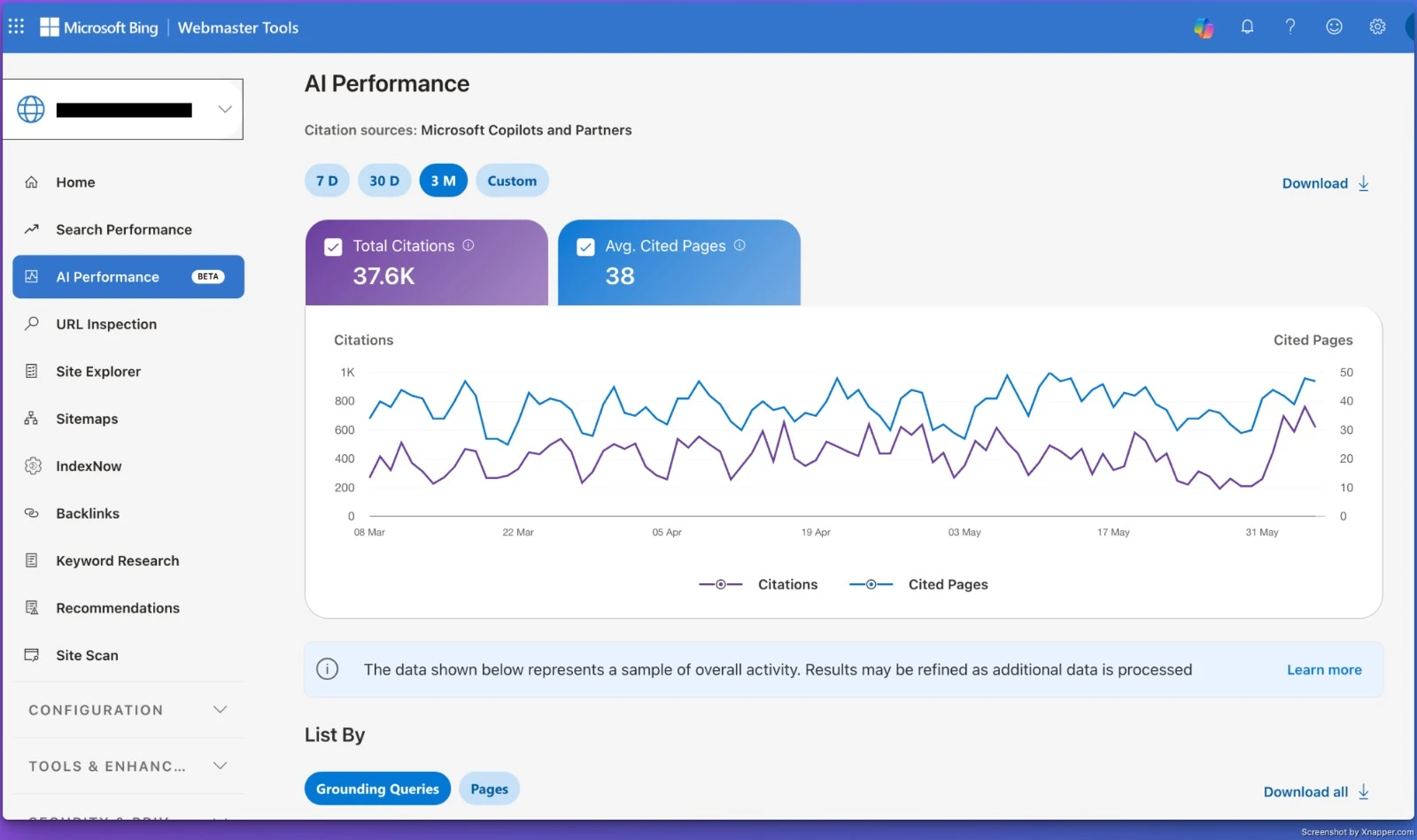Switch to the Pages tab
This screenshot has width=1417, height=840.
coord(489,789)
